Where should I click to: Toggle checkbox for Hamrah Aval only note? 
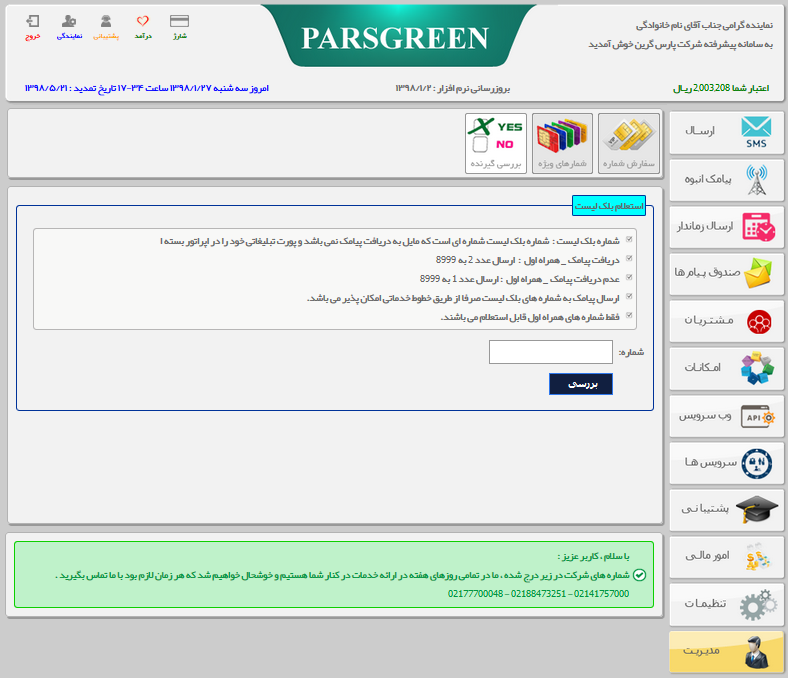[x=629, y=316]
